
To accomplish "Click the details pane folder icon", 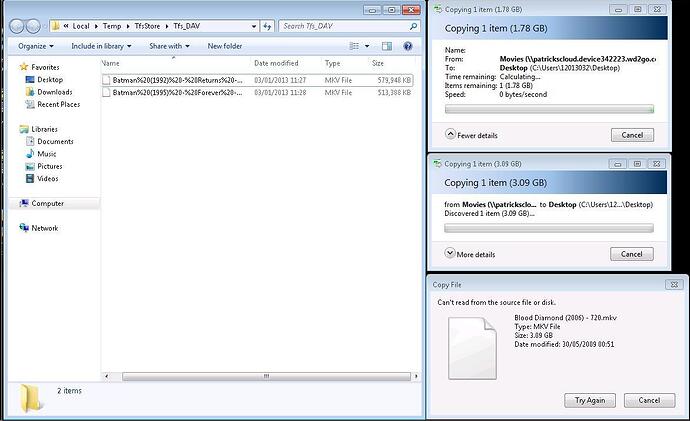I will [31, 398].
